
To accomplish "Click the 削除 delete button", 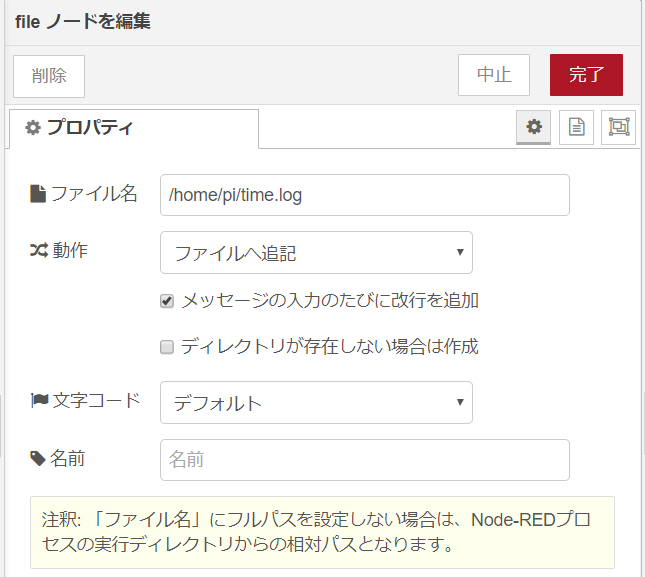I will tap(49, 76).
